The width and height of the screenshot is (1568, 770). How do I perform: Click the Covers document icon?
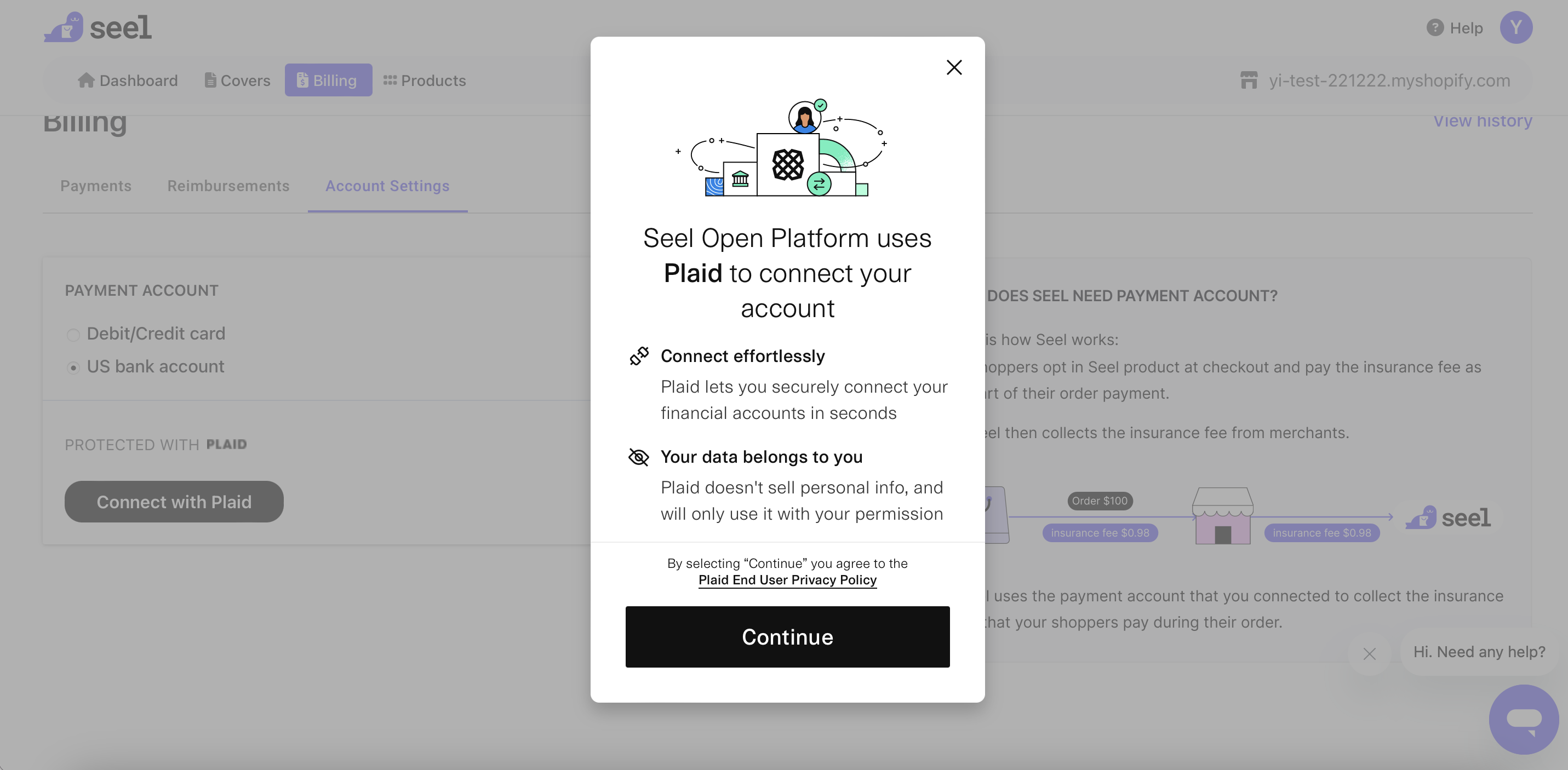pyautogui.click(x=210, y=81)
